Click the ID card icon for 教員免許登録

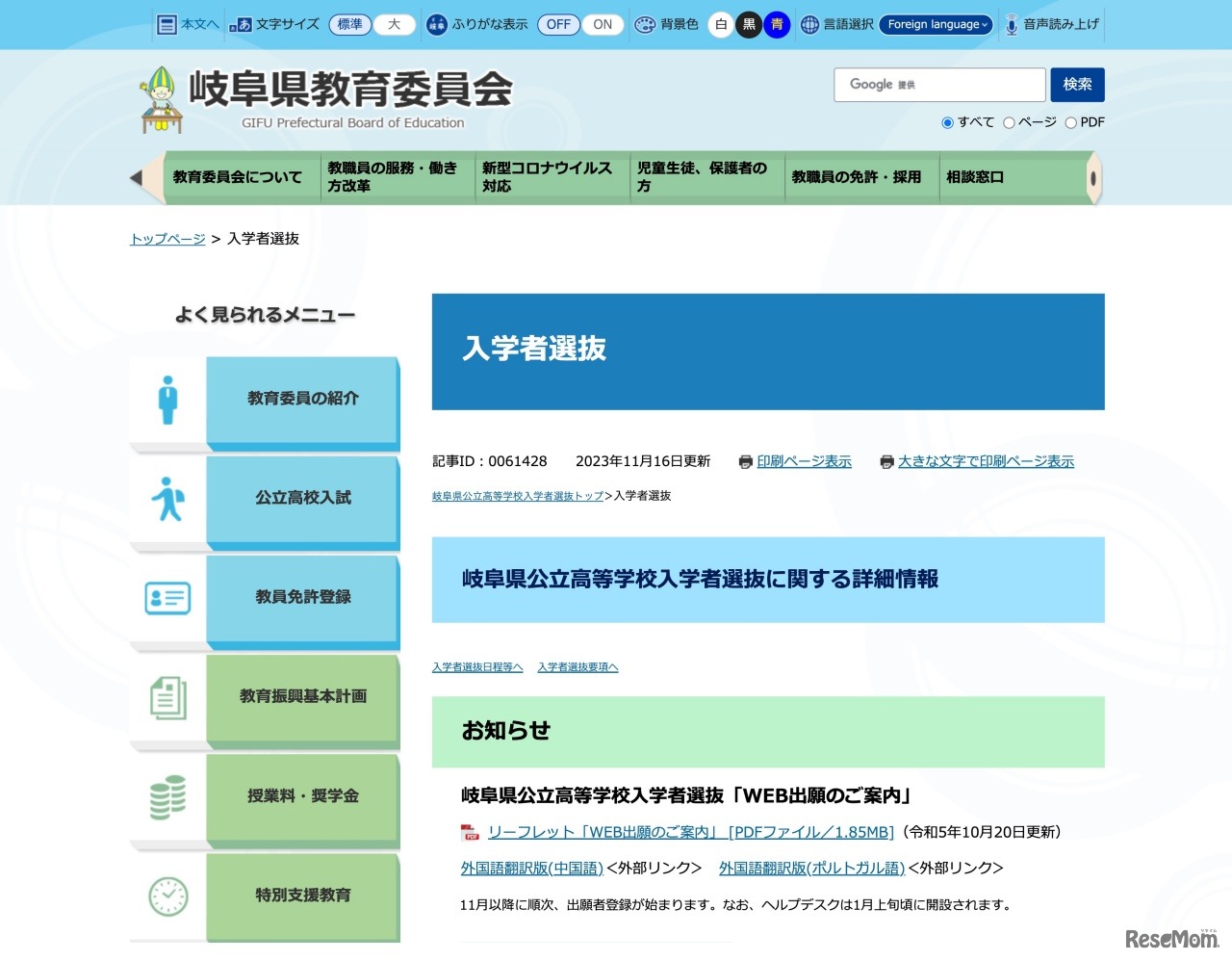click(168, 598)
